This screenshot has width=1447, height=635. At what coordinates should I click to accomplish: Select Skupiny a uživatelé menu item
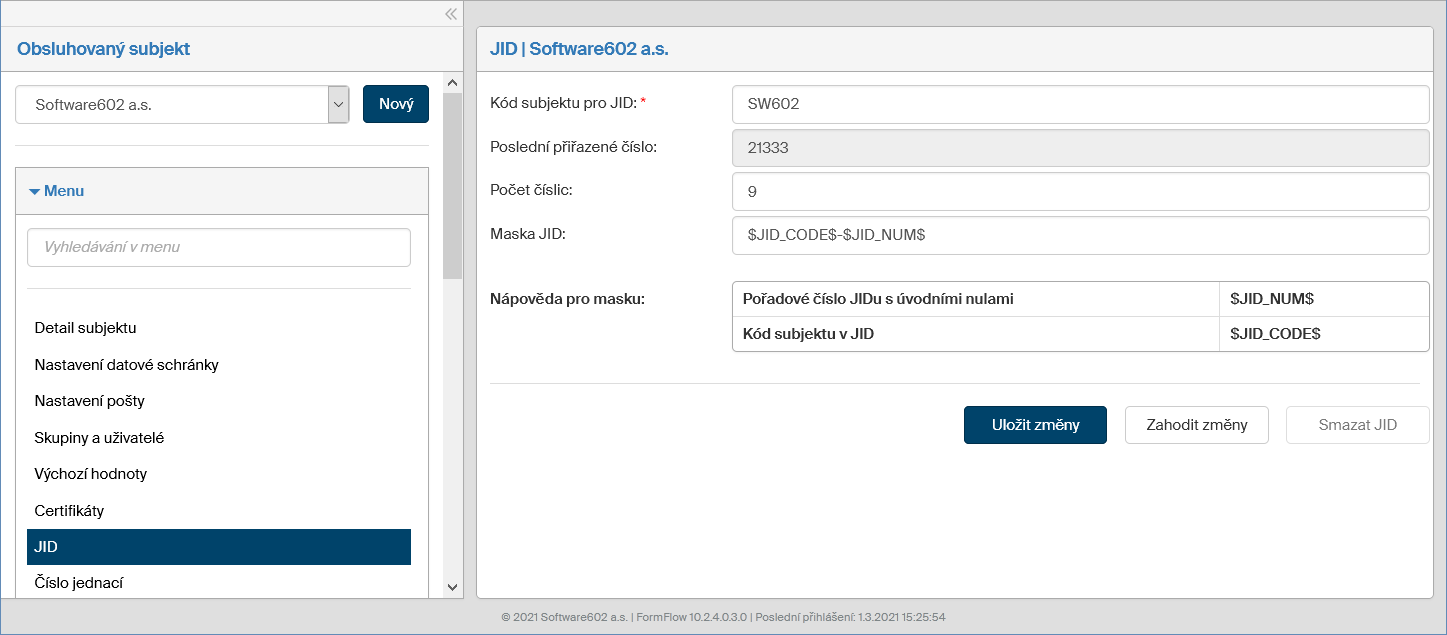(x=99, y=438)
